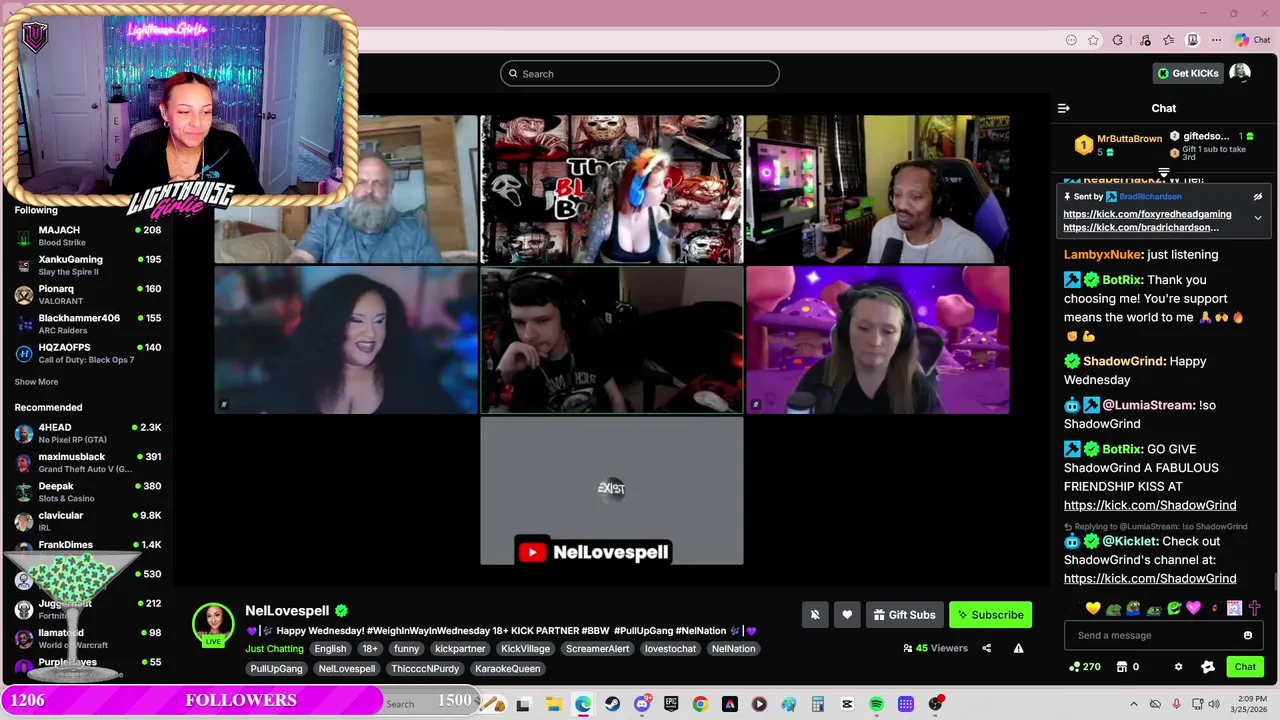Open the emoji picker in the message box
This screenshot has height=720, width=1280.
pos(1248,635)
